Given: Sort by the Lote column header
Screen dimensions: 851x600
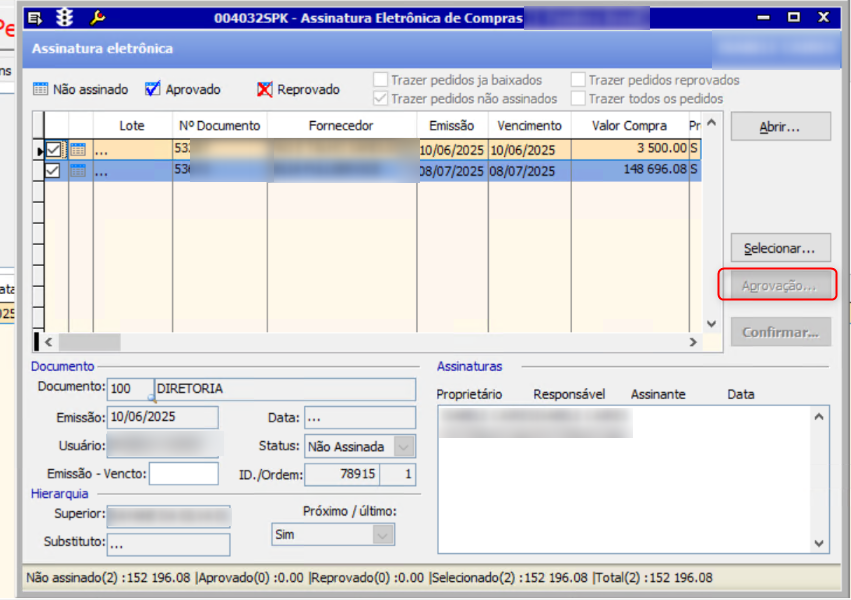Looking at the screenshot, I should coord(132,126).
